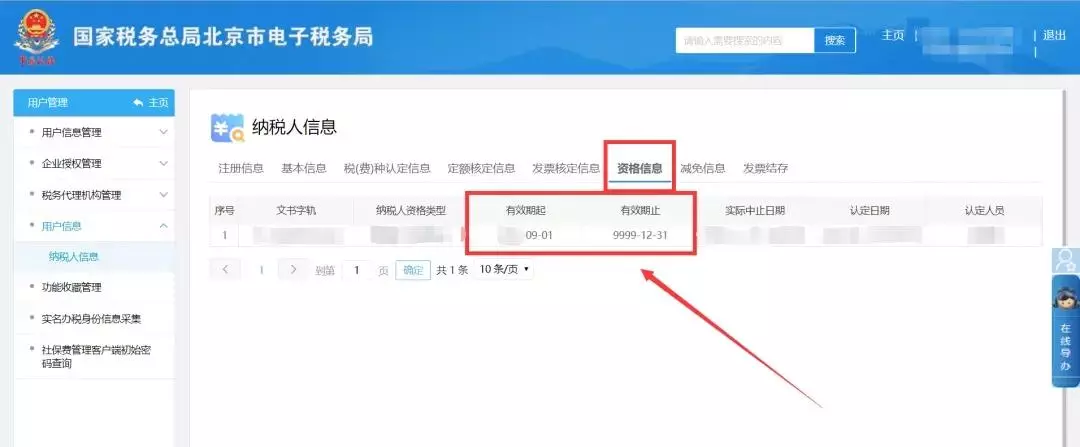
Task: Open the 10条/页 page size dropdown
Action: pos(503,269)
